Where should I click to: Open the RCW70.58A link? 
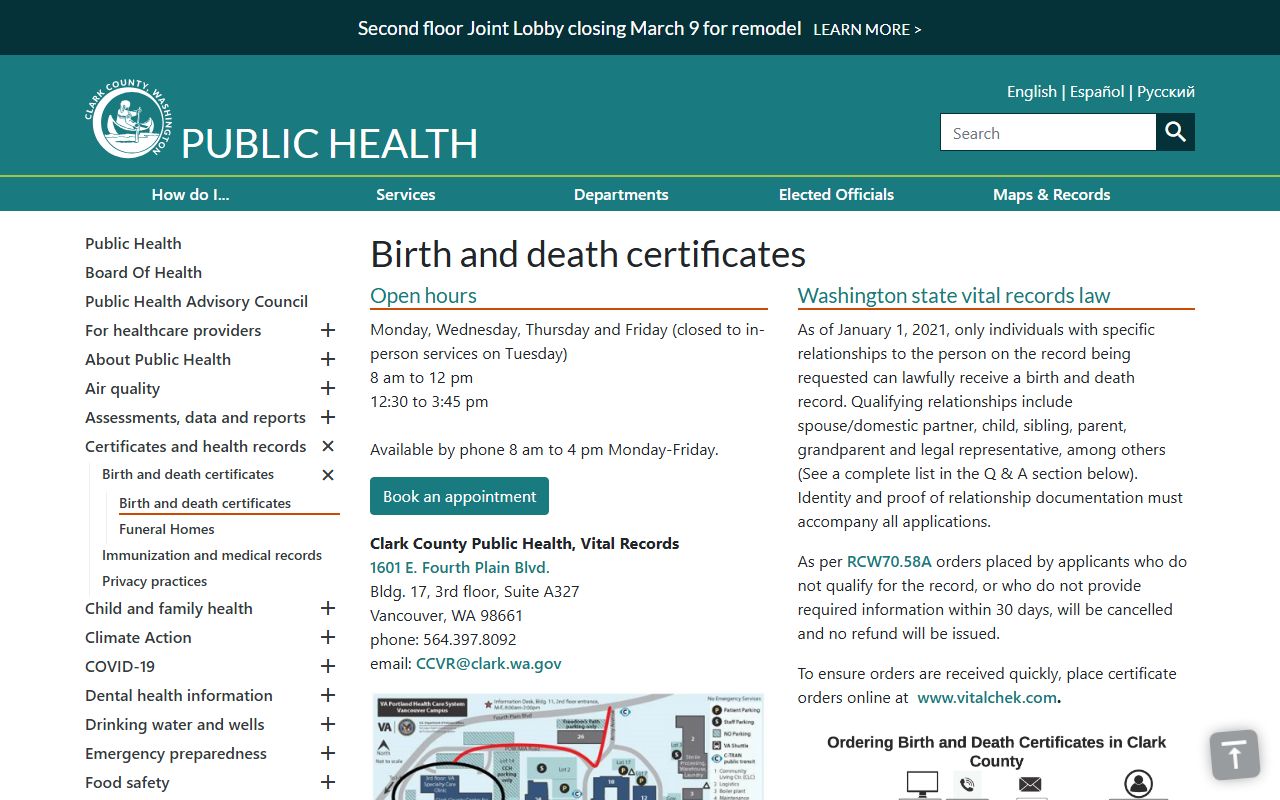(x=889, y=561)
